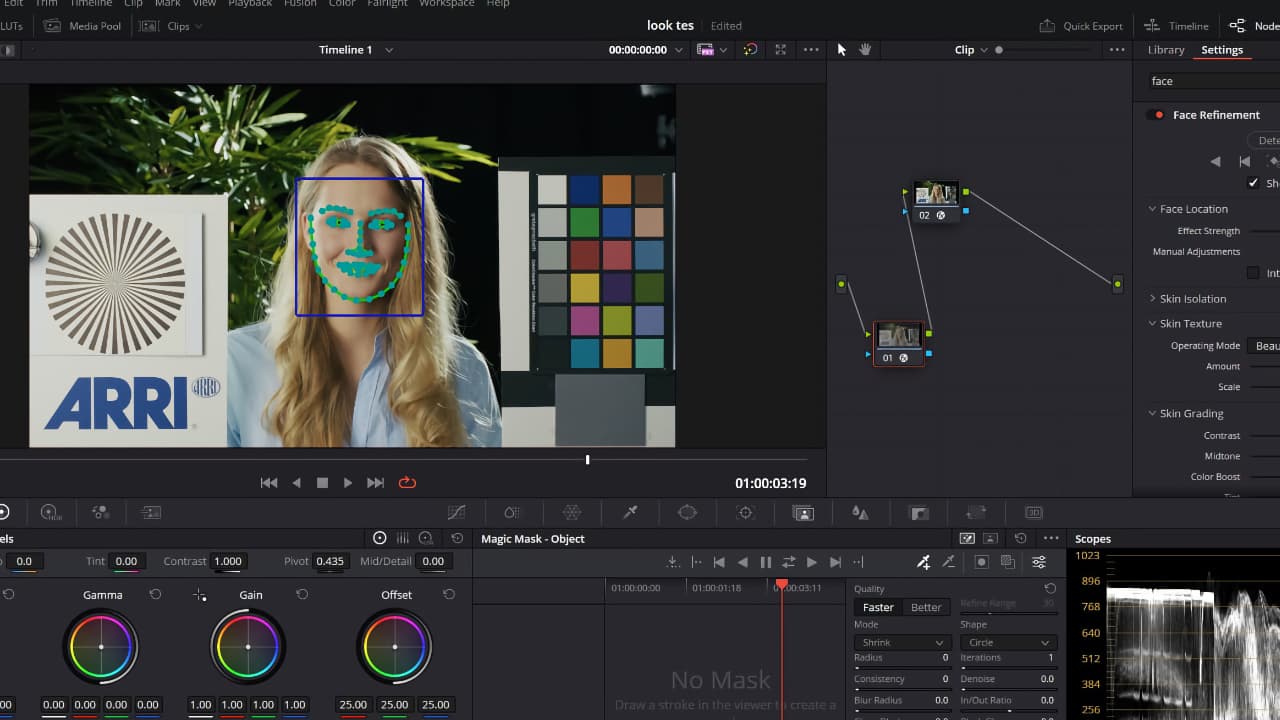The height and width of the screenshot is (720, 1280).
Task: Click the viewer stop button
Action: click(x=322, y=482)
